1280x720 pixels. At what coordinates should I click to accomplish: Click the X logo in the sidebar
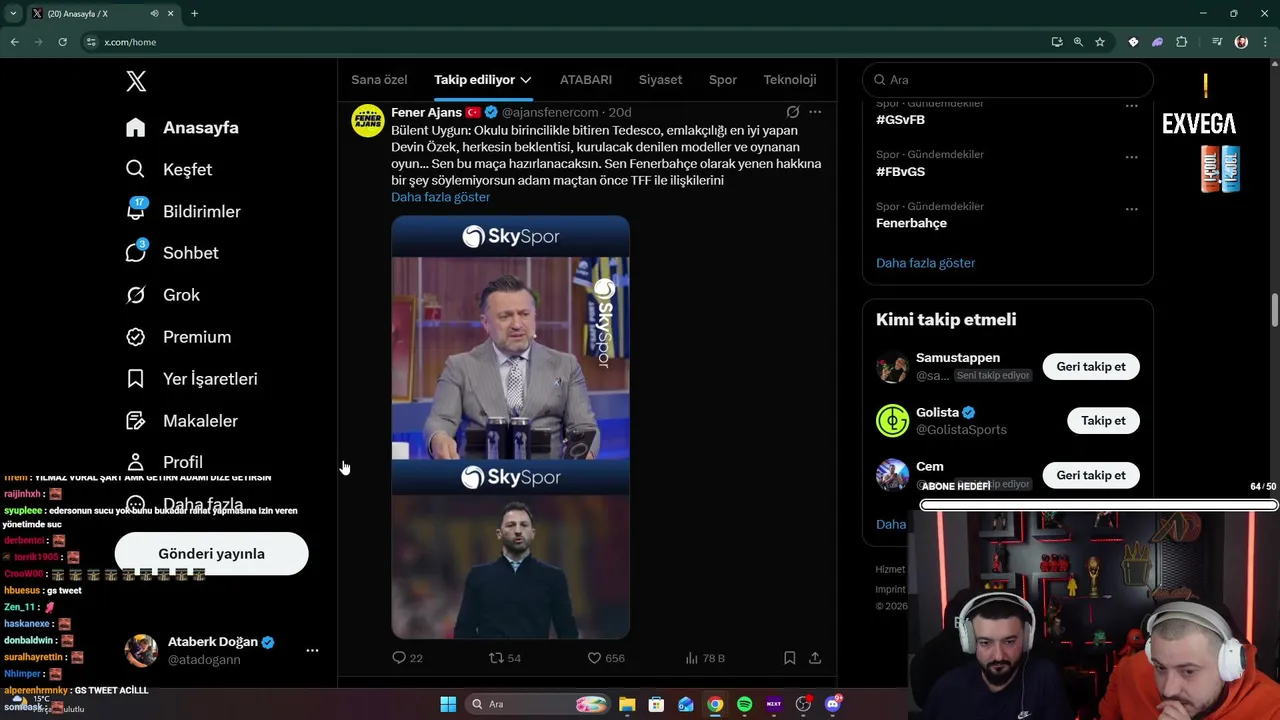point(136,82)
